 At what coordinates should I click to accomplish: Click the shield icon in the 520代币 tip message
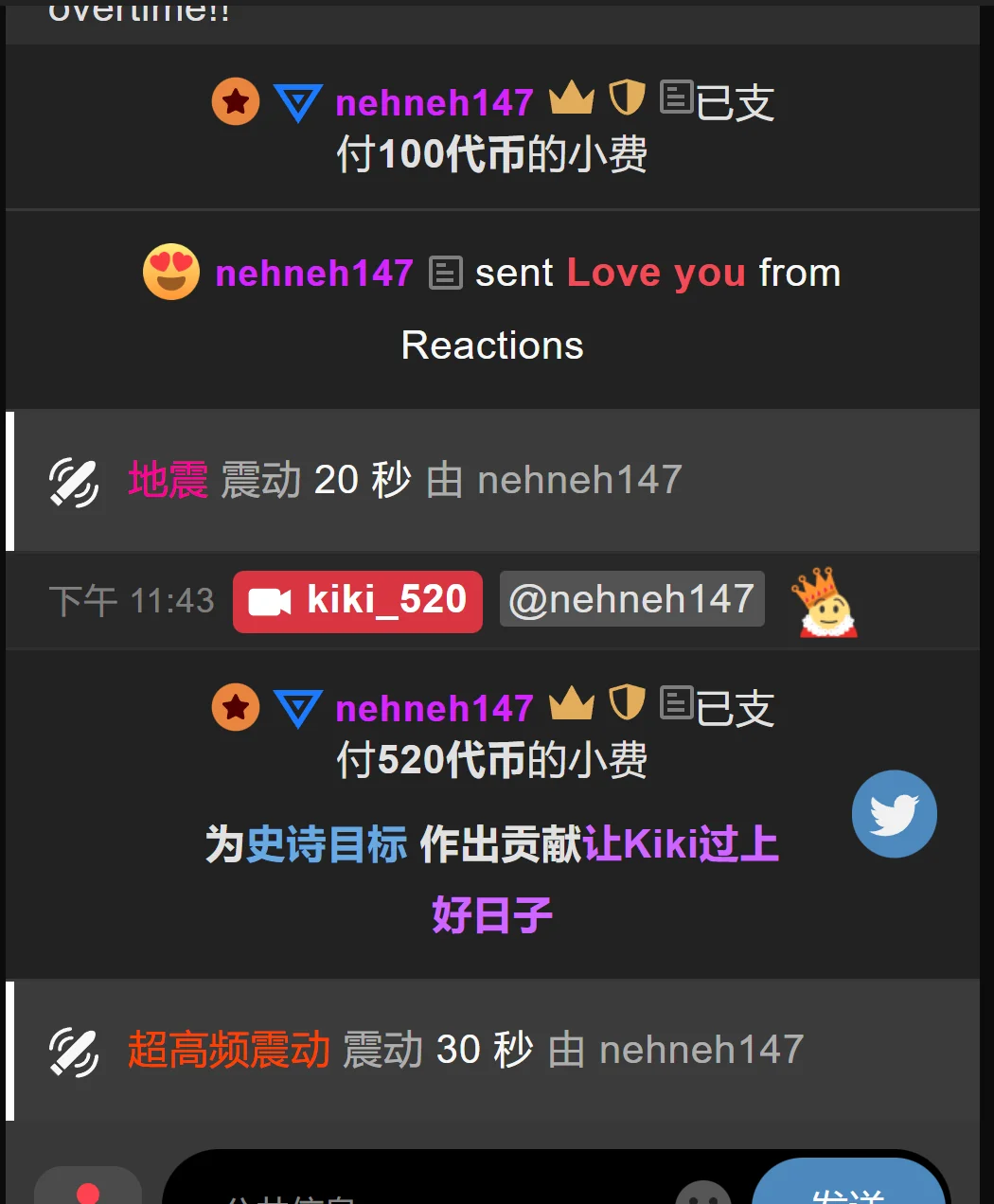(x=627, y=703)
